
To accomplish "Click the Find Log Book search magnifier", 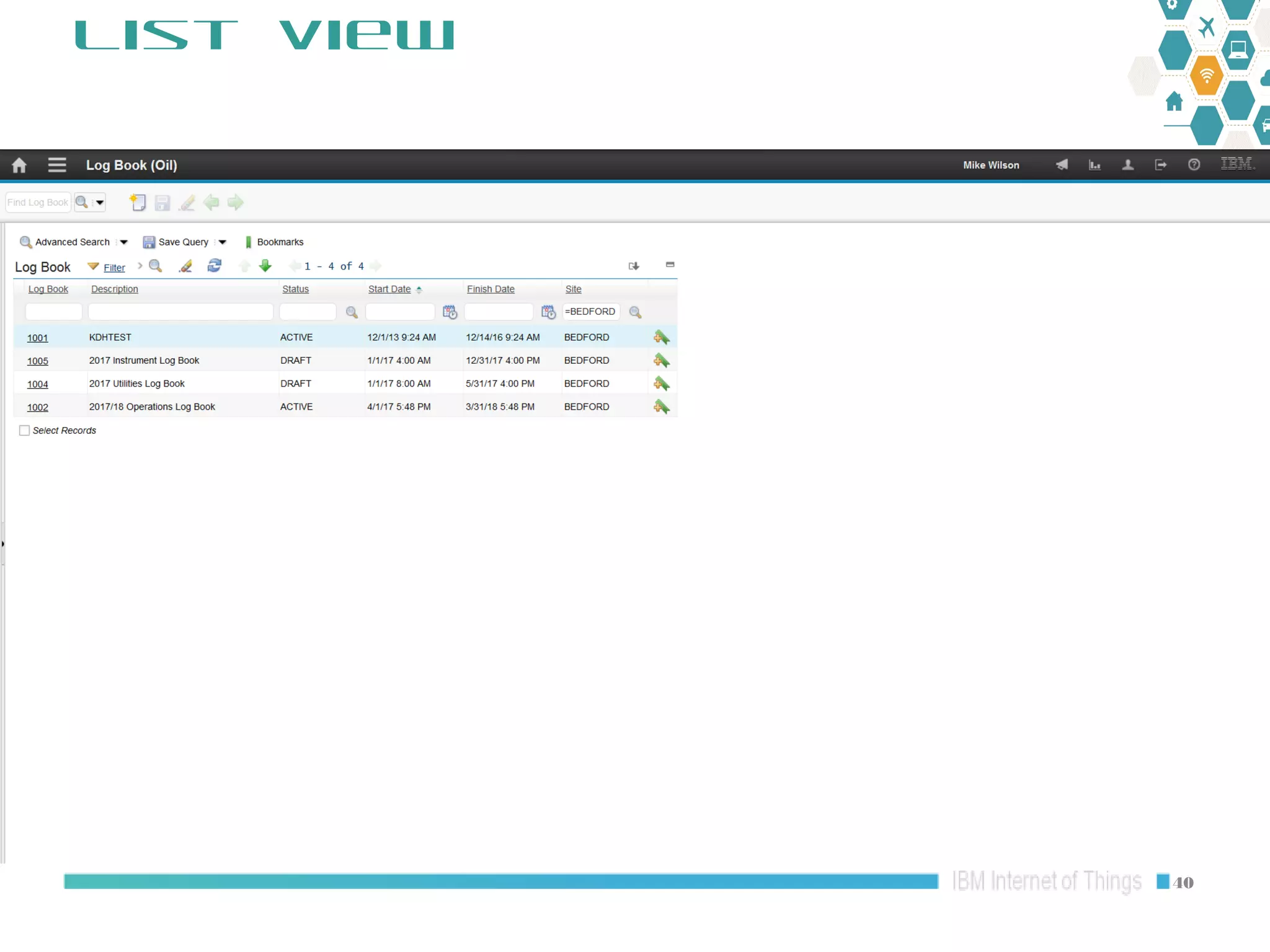I will click(81, 202).
